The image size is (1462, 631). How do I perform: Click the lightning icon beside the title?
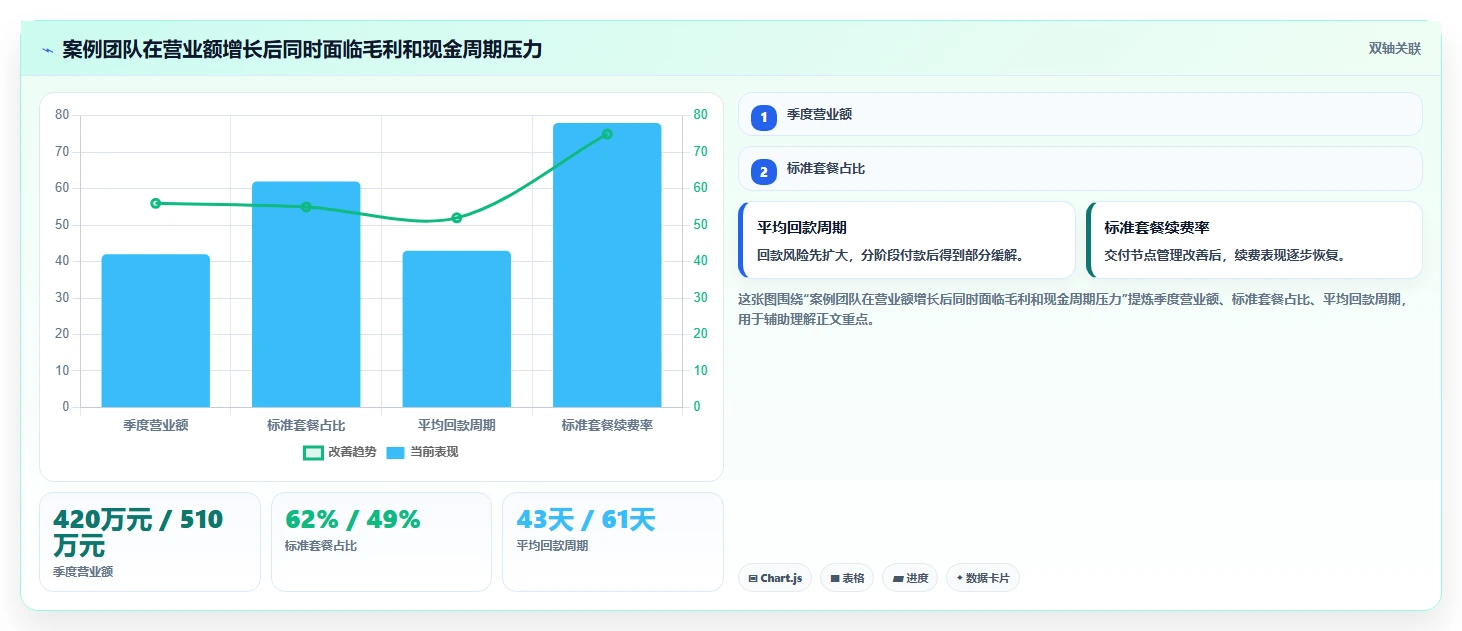(47, 50)
